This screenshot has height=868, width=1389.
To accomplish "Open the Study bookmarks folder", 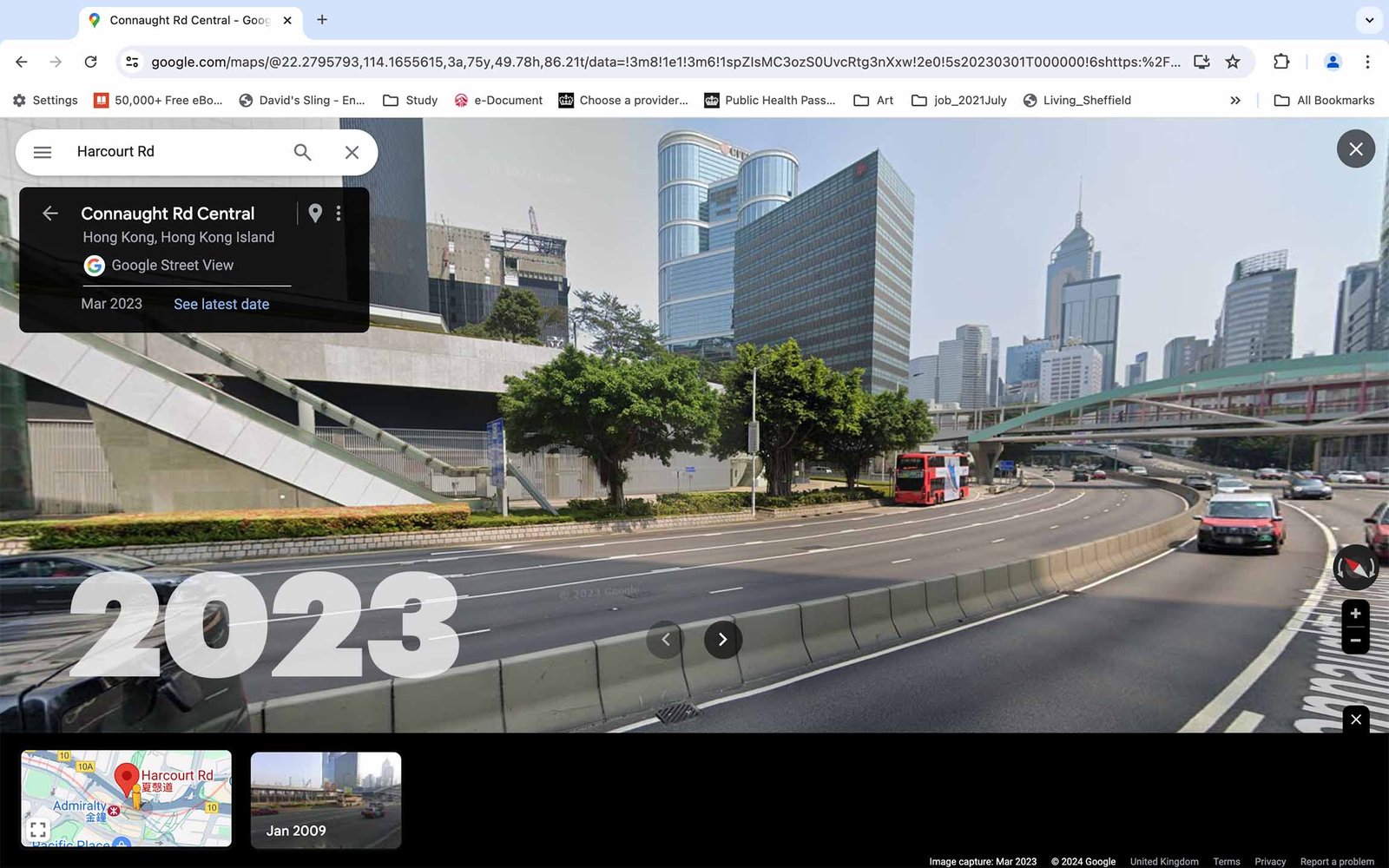I will [x=411, y=101].
